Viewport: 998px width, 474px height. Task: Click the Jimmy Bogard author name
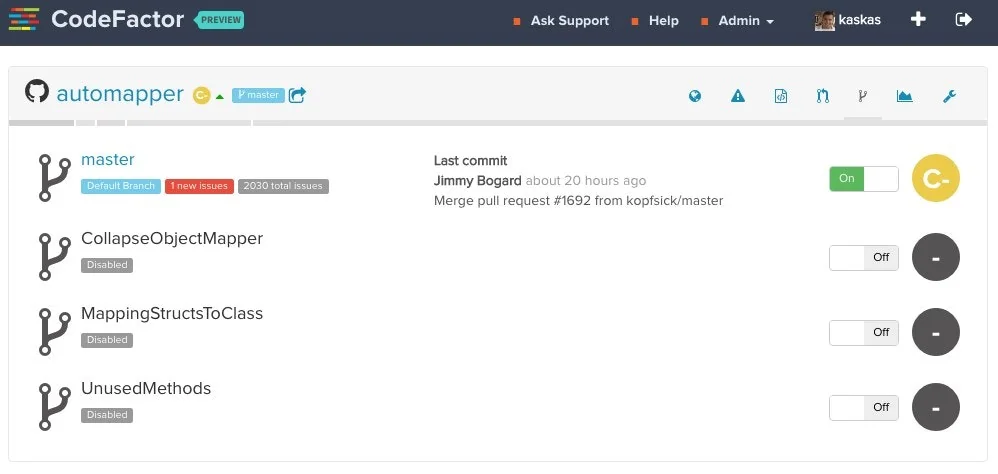point(477,181)
